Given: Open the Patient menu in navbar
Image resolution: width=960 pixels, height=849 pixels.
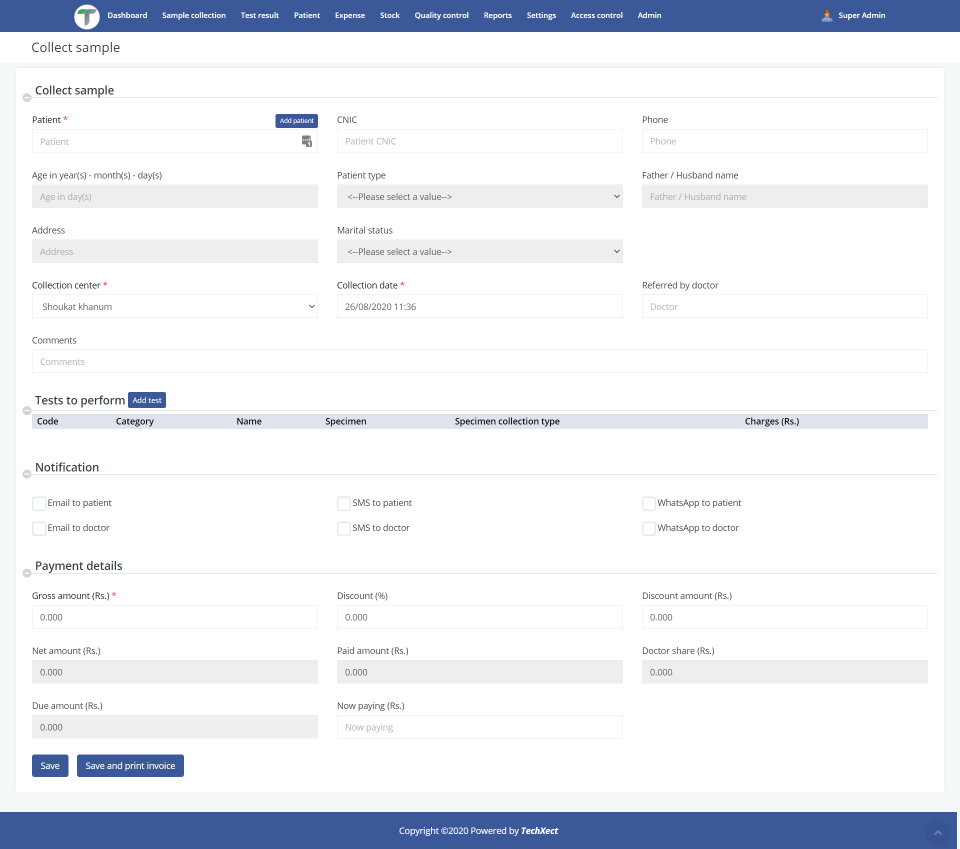Looking at the screenshot, I should coord(307,15).
